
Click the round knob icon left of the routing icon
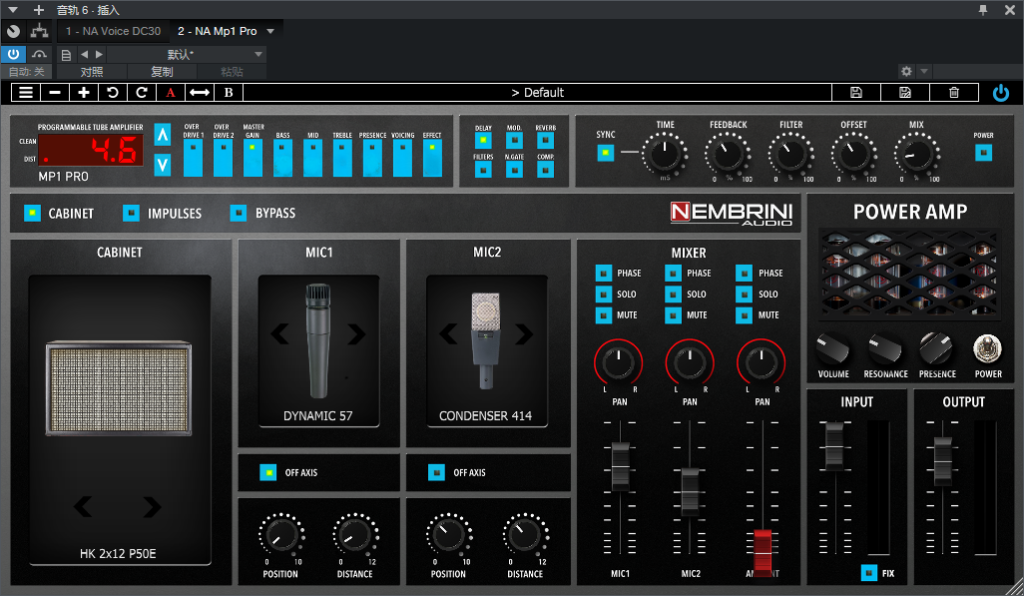(x=13, y=31)
